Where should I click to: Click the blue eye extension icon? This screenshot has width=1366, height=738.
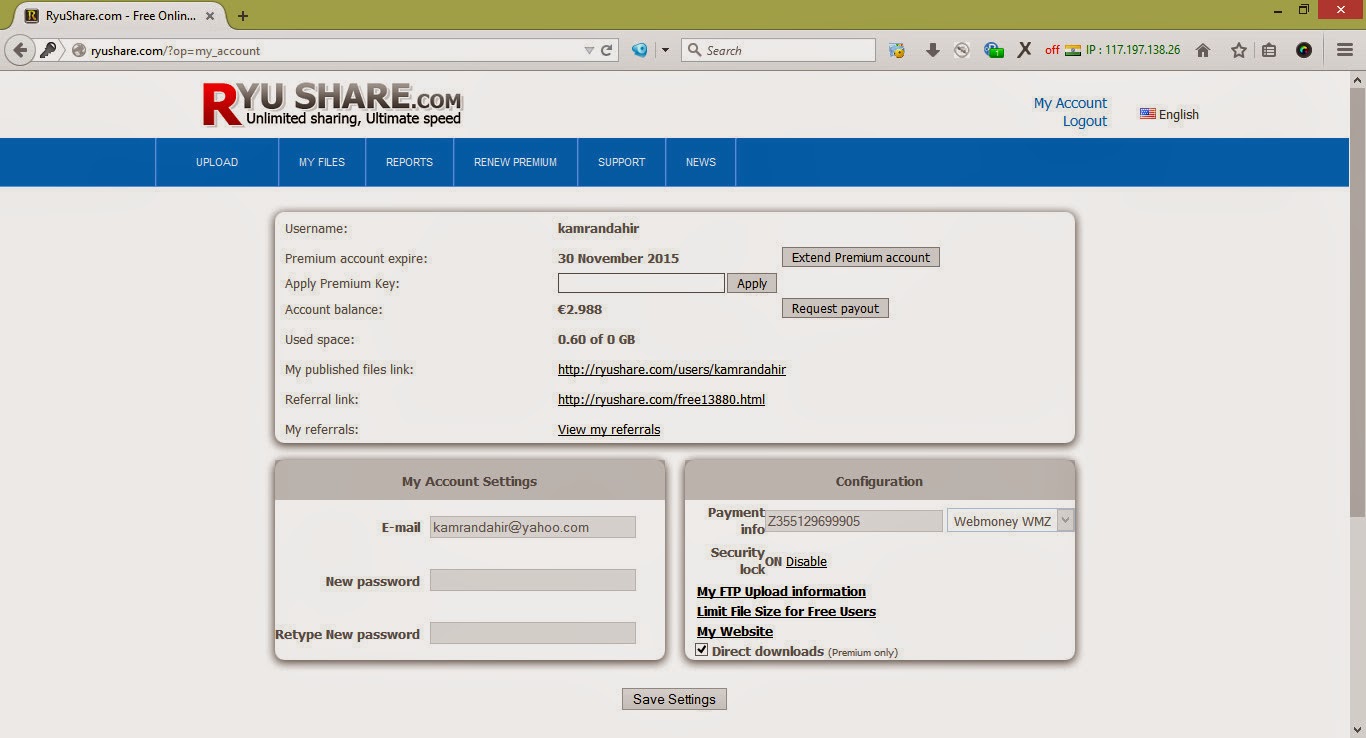point(639,50)
